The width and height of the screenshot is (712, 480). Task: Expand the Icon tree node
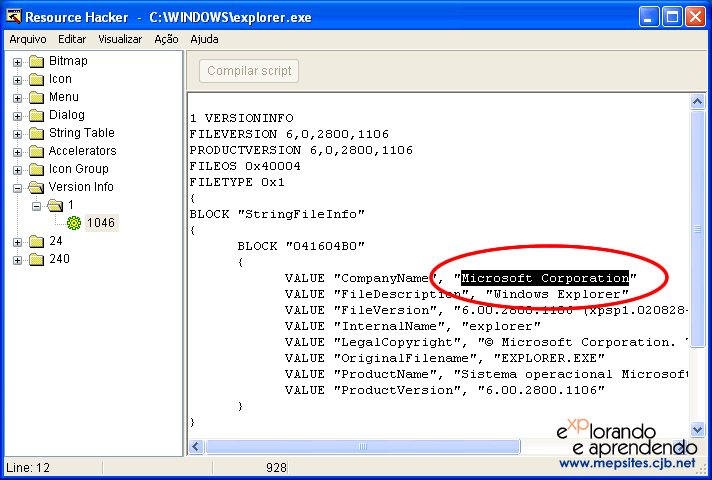(x=17, y=80)
